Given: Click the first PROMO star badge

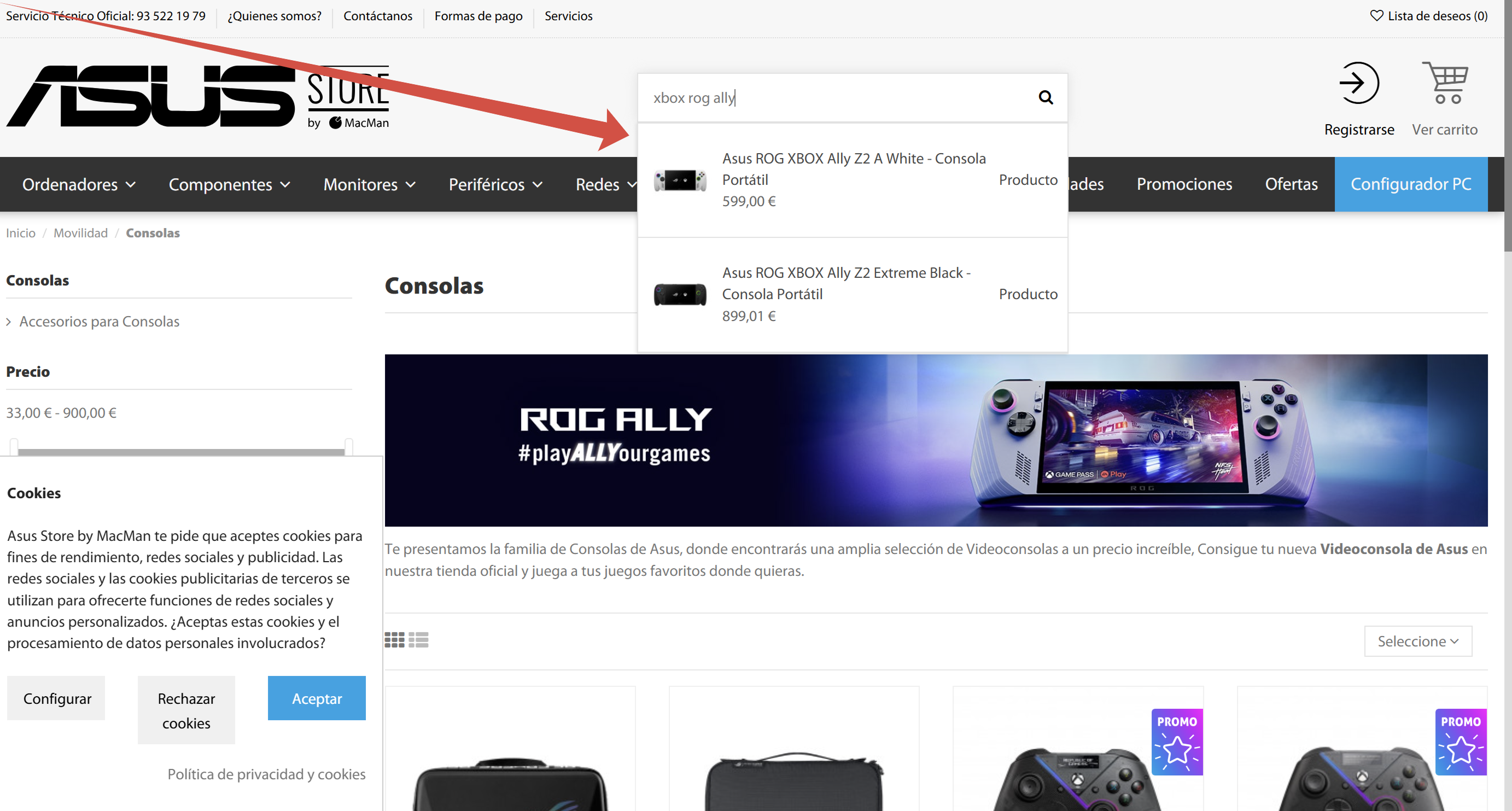Looking at the screenshot, I should 1177,742.
